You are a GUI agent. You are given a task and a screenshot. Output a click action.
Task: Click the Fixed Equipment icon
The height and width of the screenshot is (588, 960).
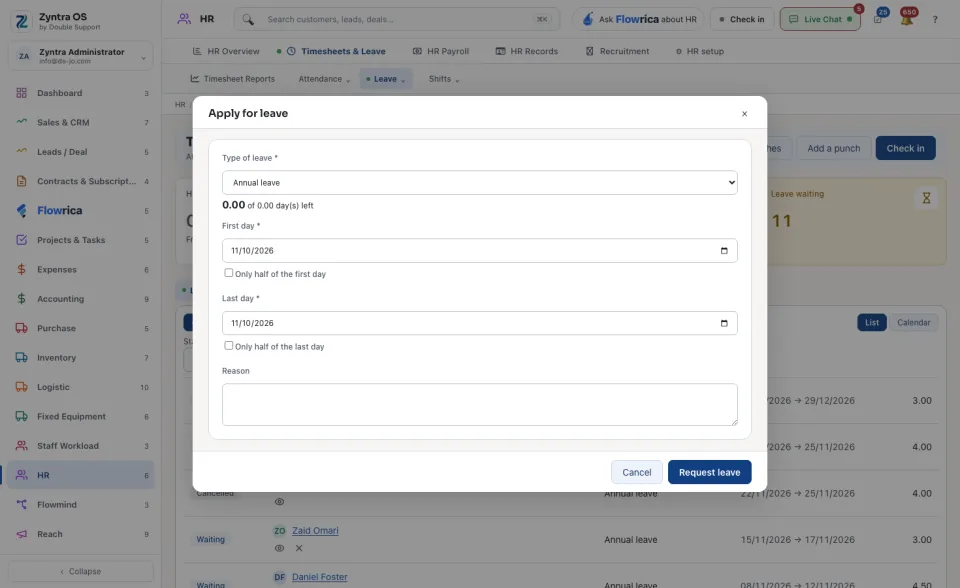[x=21, y=416]
